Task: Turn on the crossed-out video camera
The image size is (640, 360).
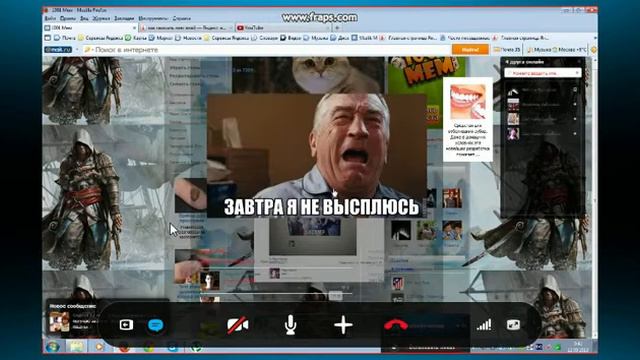Action: (238, 325)
